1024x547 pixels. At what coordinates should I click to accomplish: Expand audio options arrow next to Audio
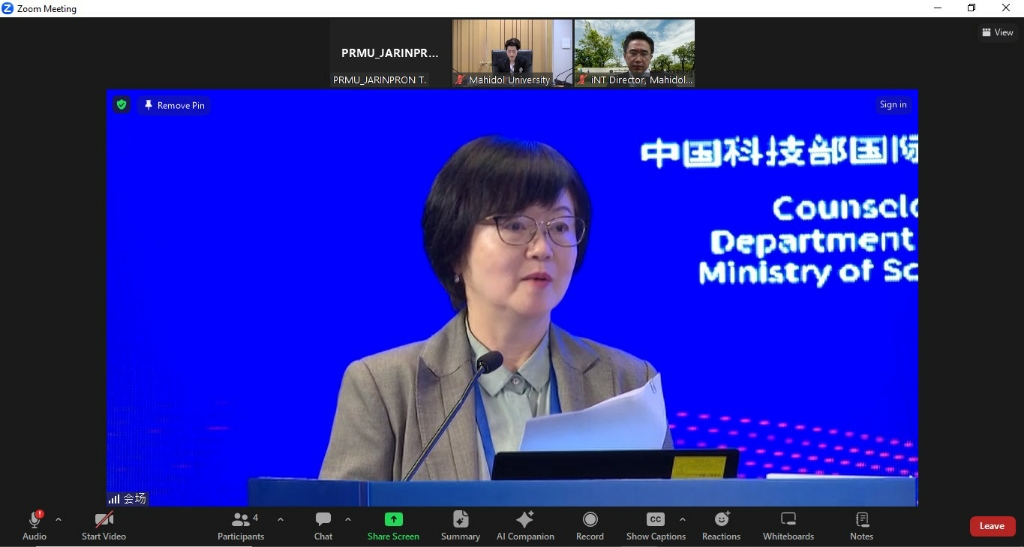pyautogui.click(x=58, y=520)
